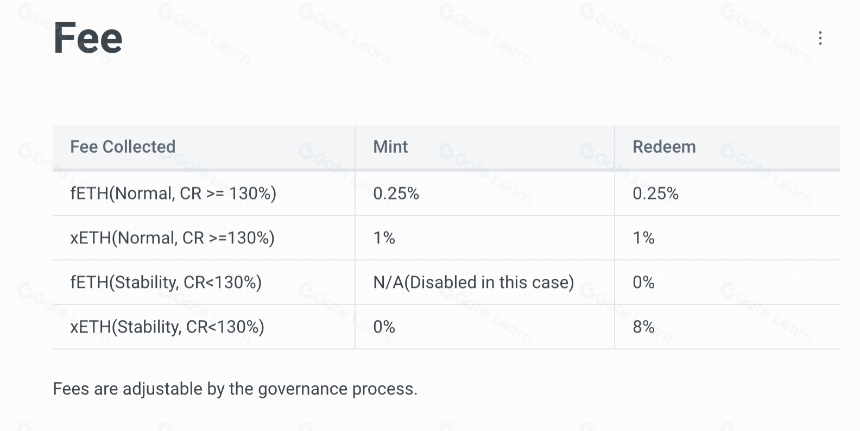Screen dimensions: 860x431
Task: Click the xETH(Stability, CR<130%) row label
Action: pos(167,327)
